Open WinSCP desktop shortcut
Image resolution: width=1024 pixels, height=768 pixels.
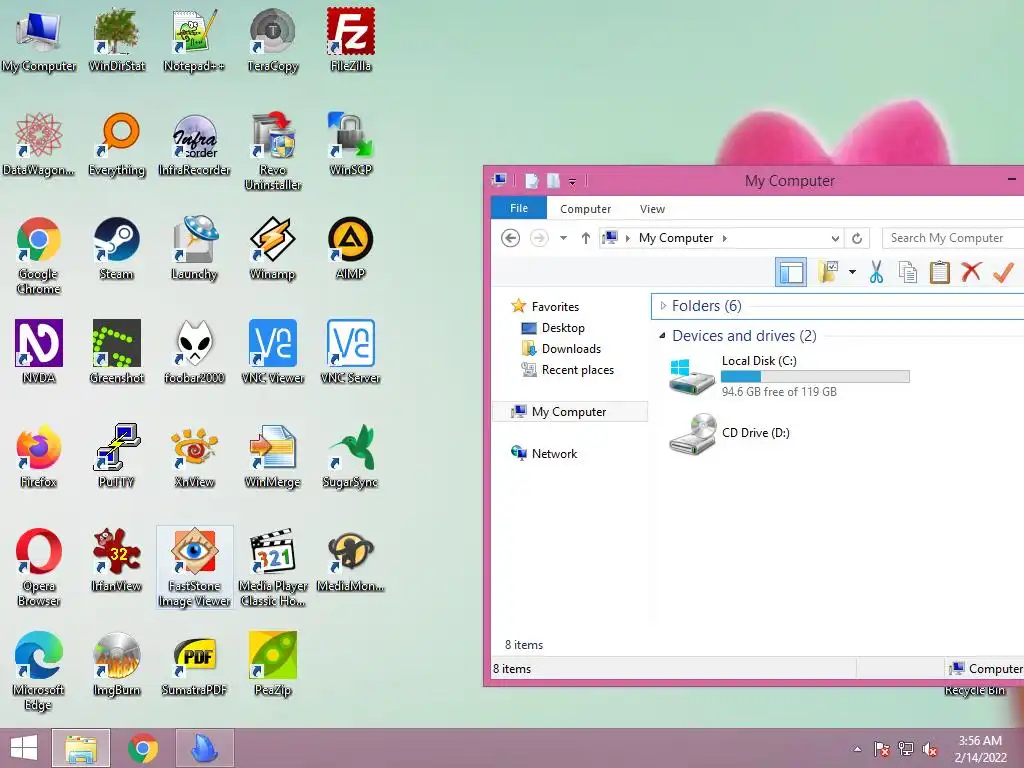point(351,144)
